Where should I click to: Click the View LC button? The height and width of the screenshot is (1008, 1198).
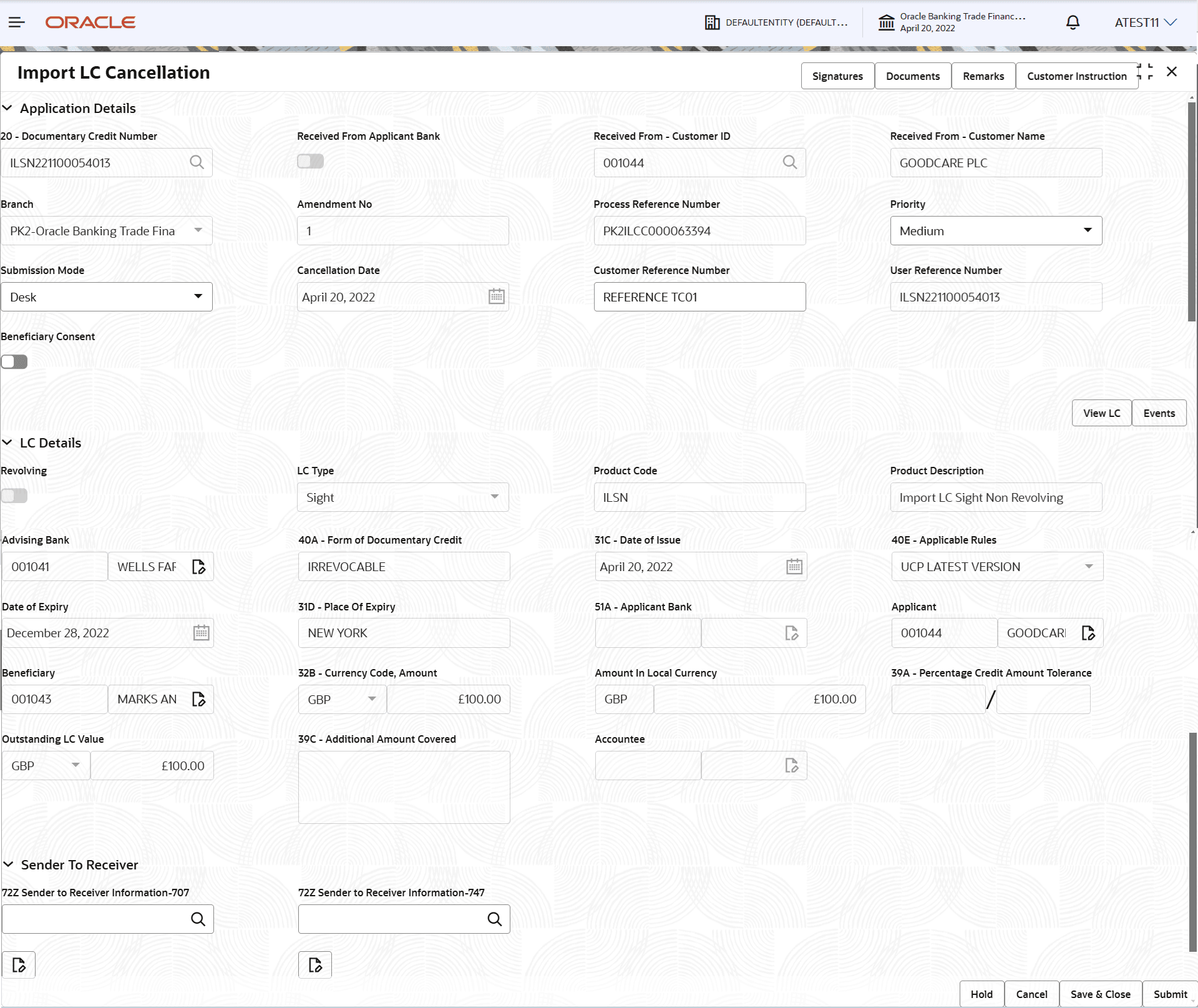(x=1101, y=413)
